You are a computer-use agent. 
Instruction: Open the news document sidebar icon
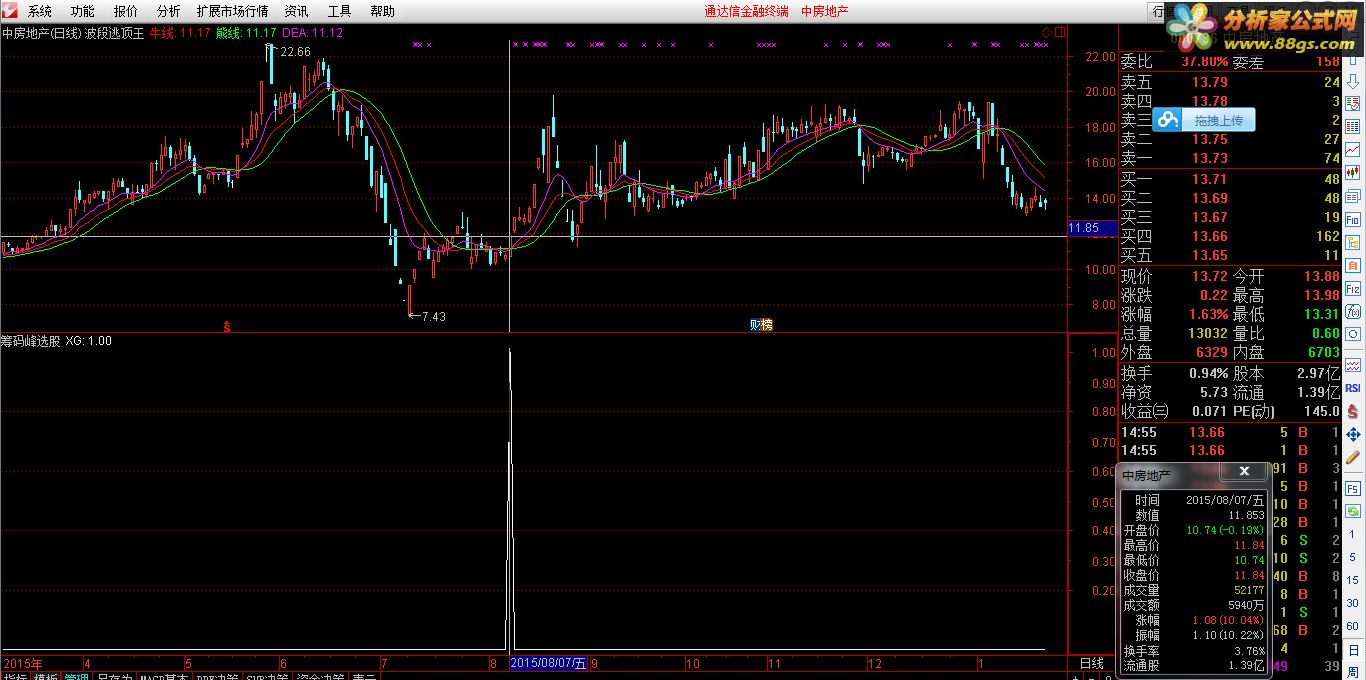click(x=1352, y=195)
